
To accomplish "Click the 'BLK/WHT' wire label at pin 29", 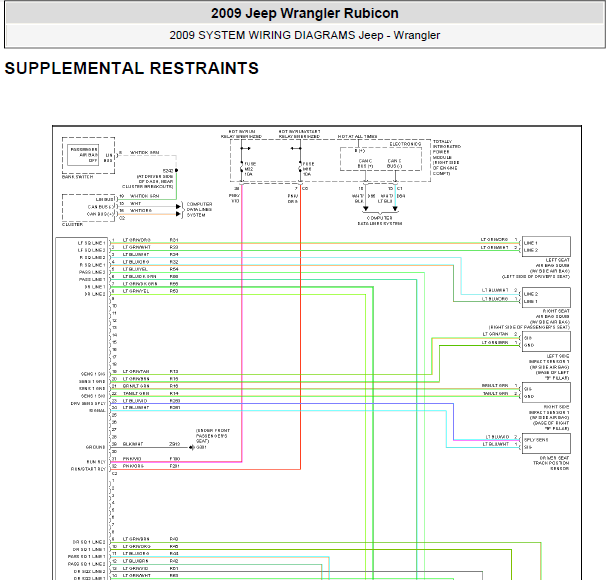I will 133,444.
